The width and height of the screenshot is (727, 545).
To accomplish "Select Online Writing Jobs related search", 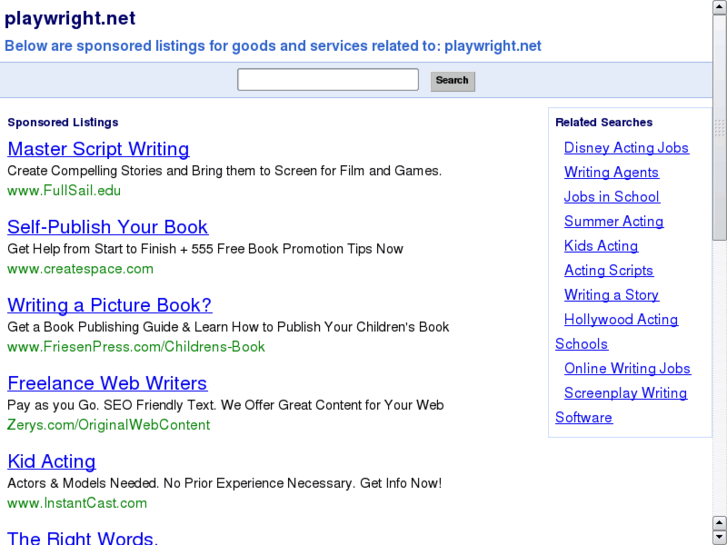I will [627, 369].
